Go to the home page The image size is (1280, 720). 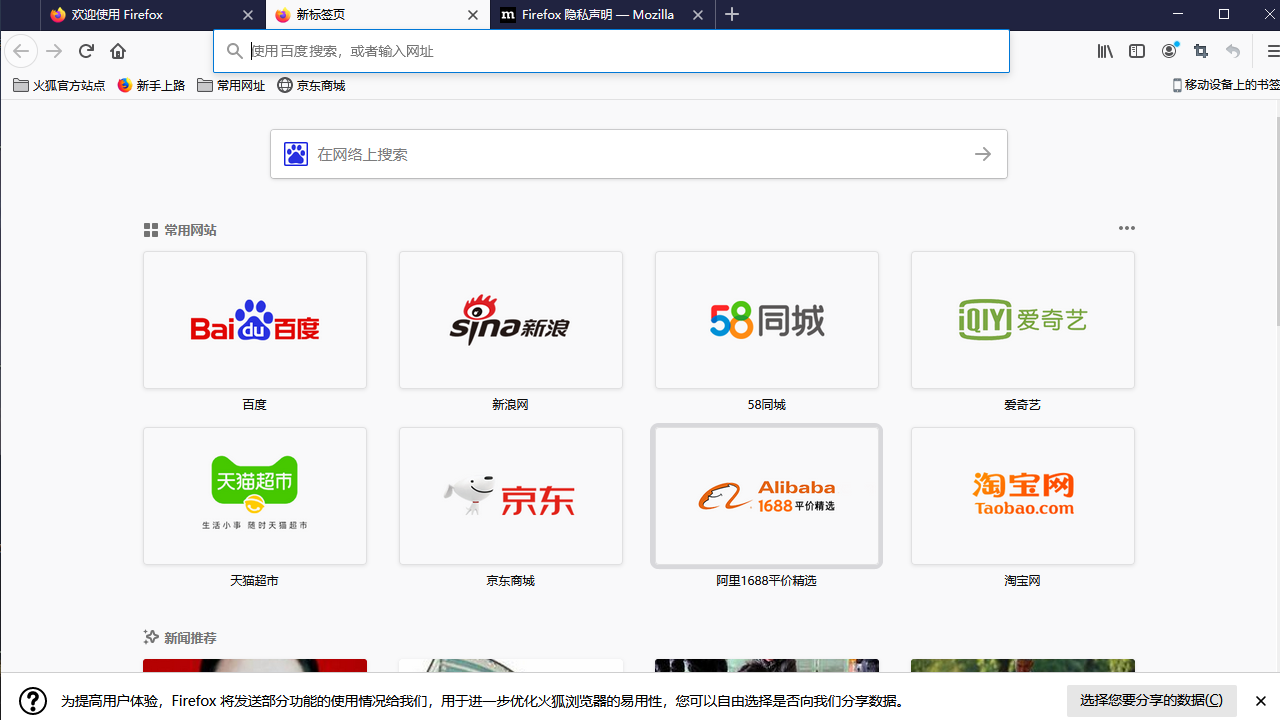point(117,51)
